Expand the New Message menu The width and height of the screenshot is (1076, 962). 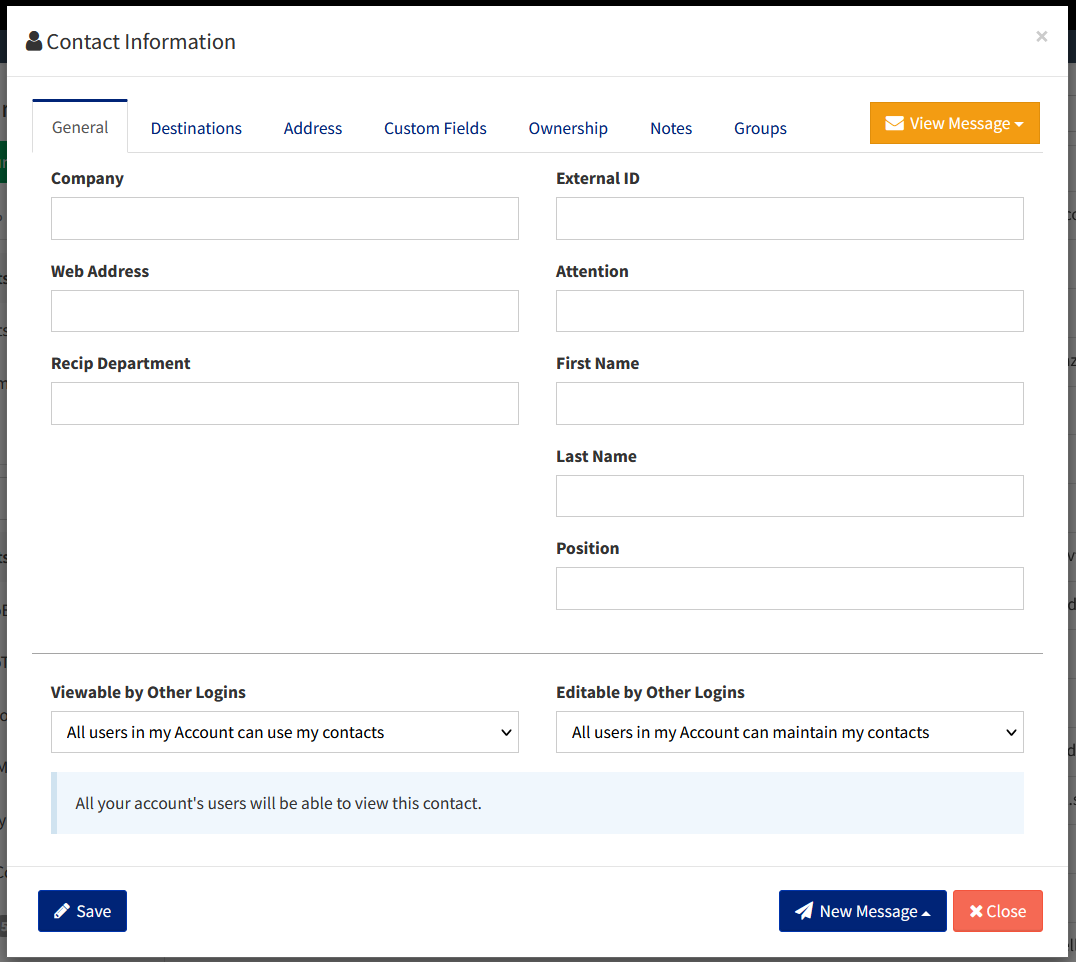[x=862, y=910]
